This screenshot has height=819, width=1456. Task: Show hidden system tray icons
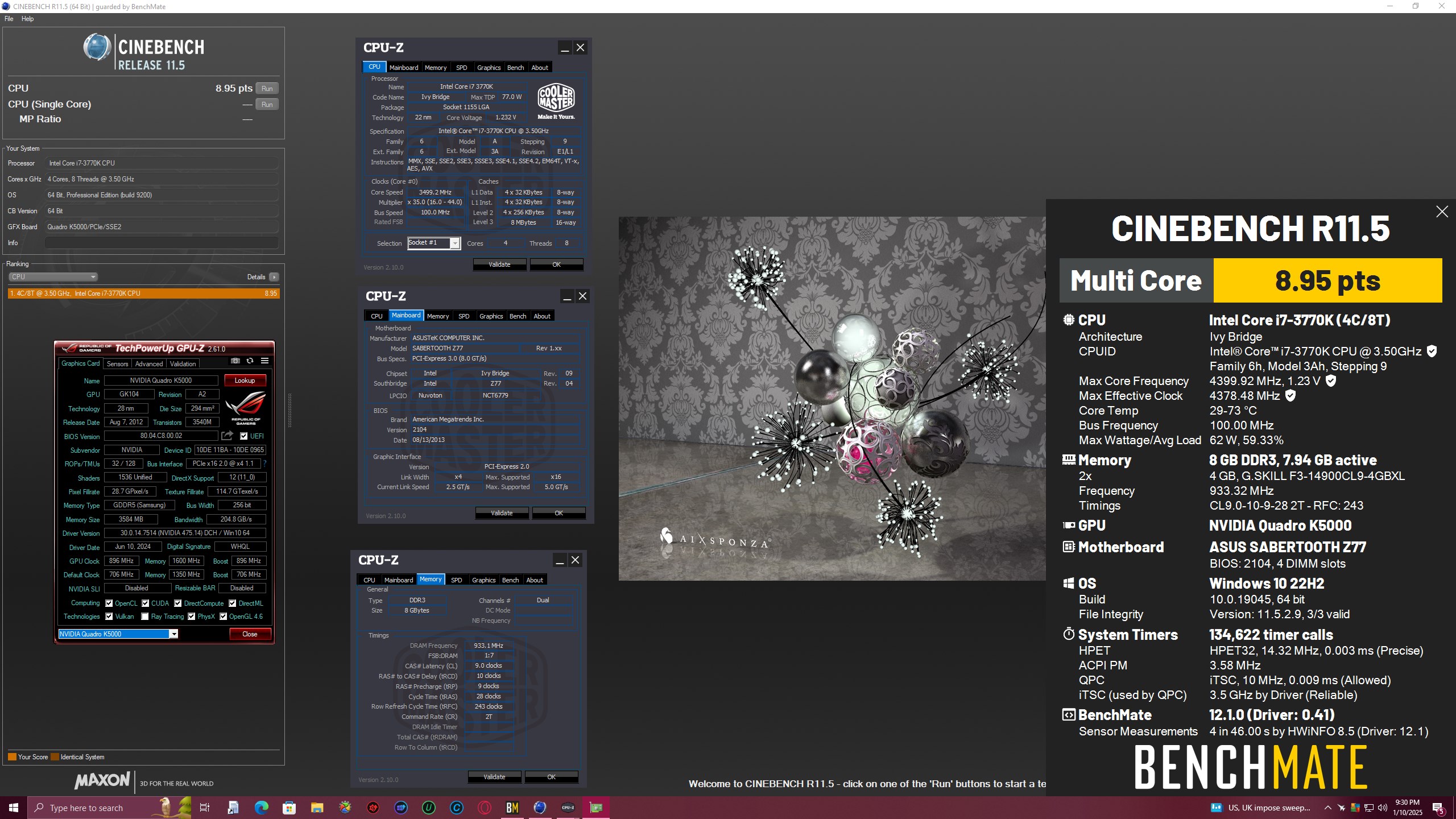click(x=1328, y=808)
